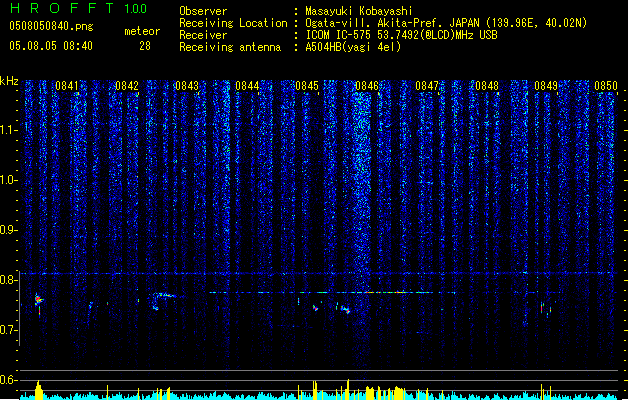Click the 0.6 kHz frequency axis label
629x400 pixels.
[x=8, y=380]
